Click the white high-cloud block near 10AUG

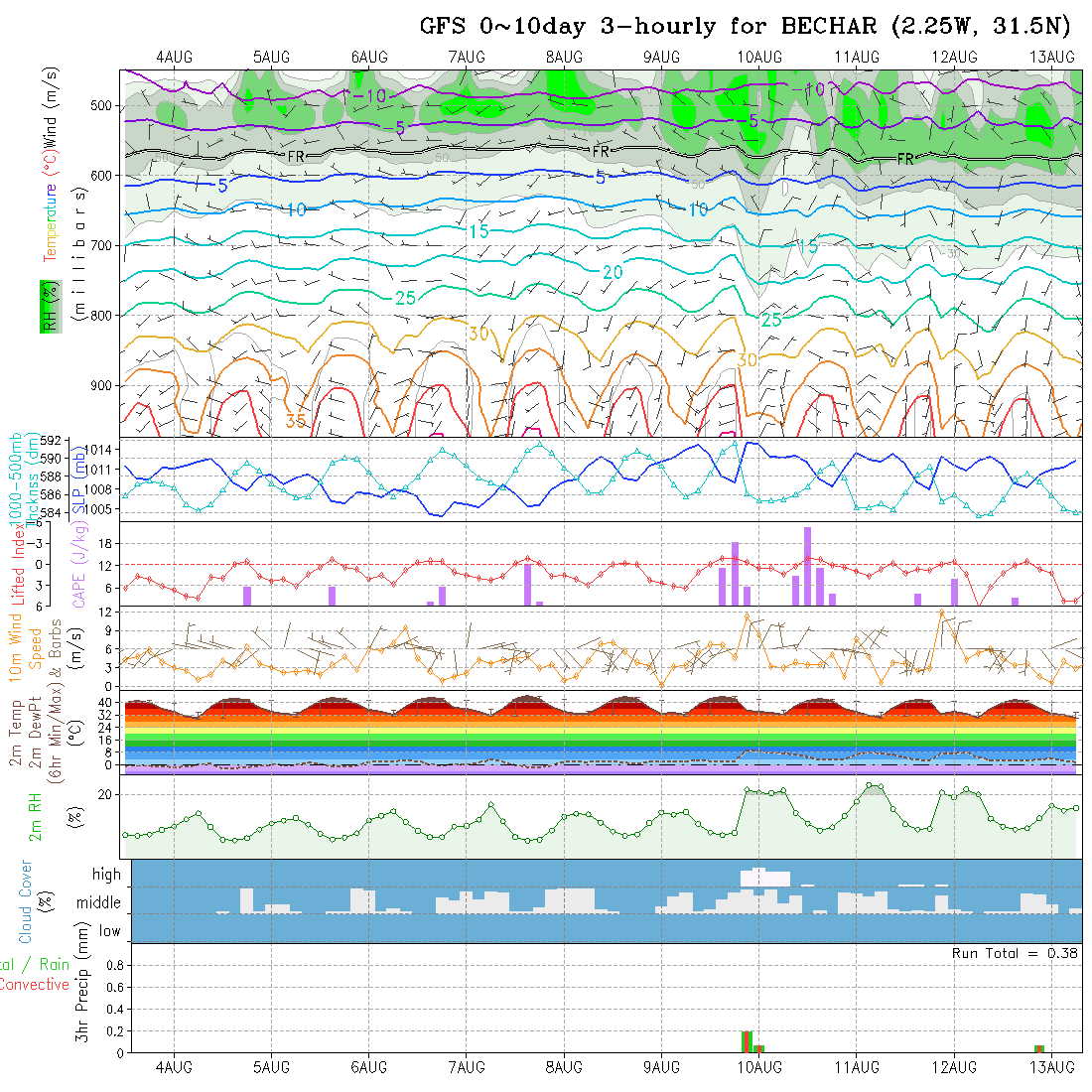(764, 877)
